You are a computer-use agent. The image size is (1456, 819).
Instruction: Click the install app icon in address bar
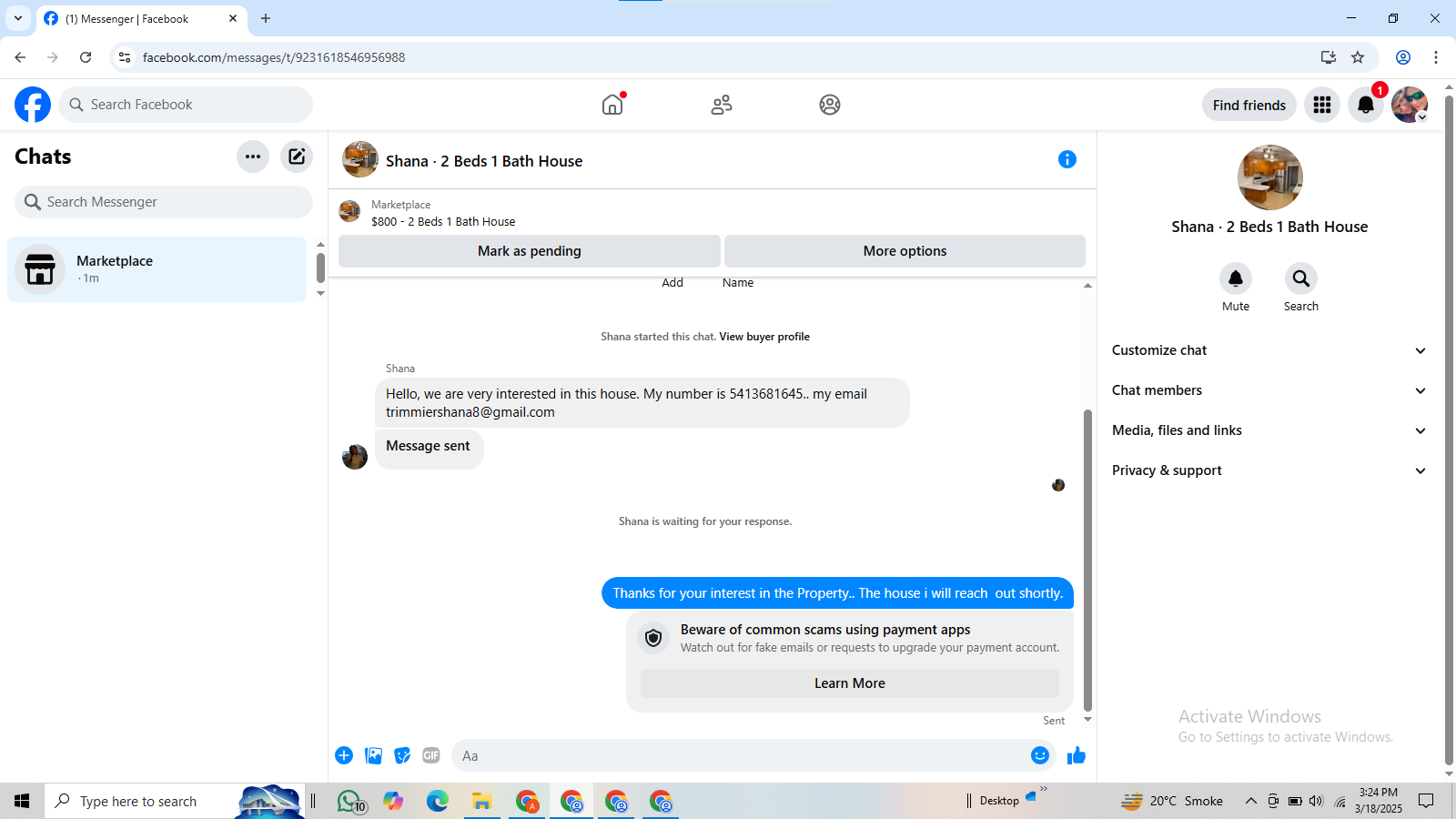click(x=1329, y=57)
